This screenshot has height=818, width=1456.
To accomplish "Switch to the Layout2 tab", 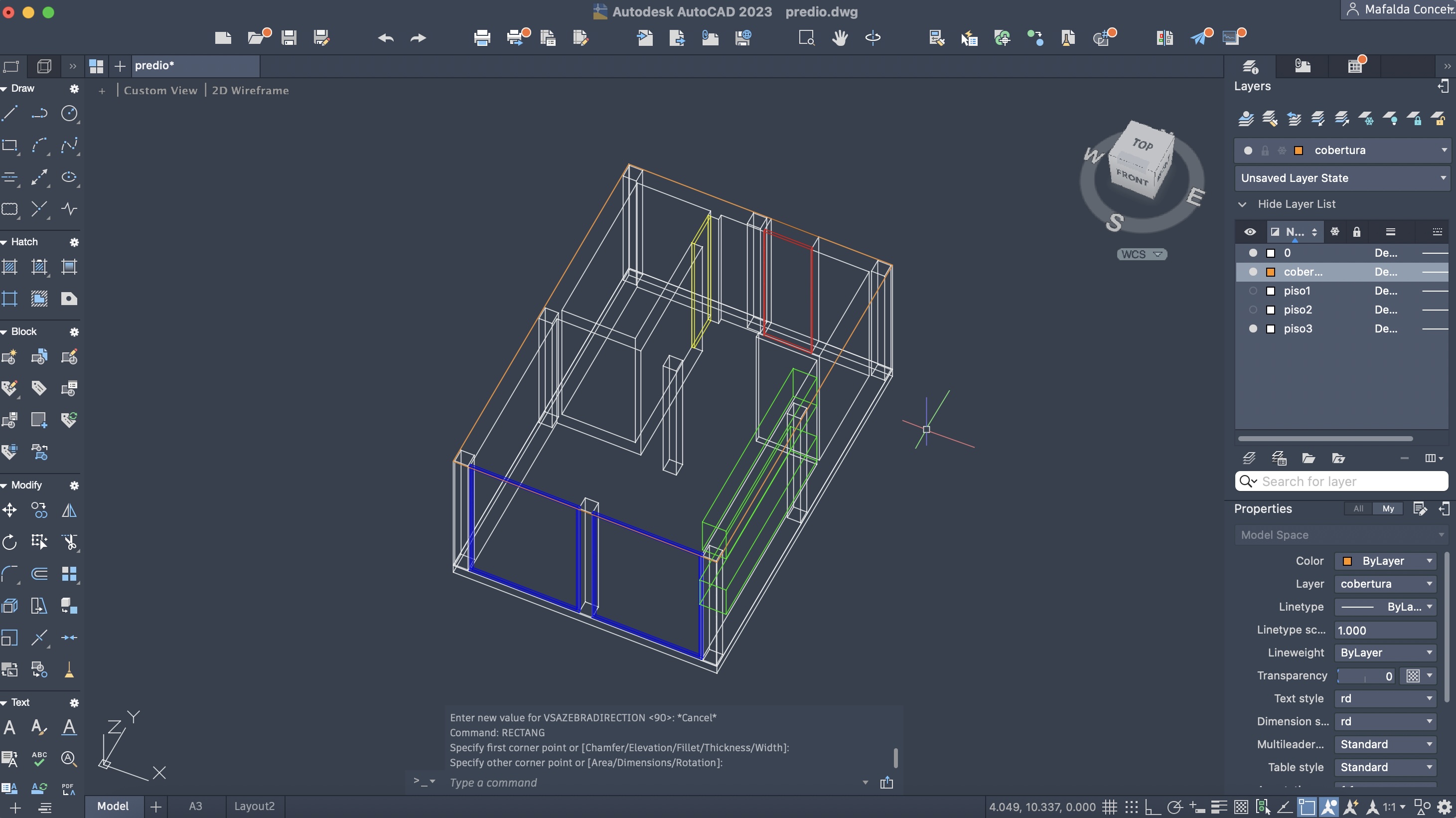I will click(254, 806).
